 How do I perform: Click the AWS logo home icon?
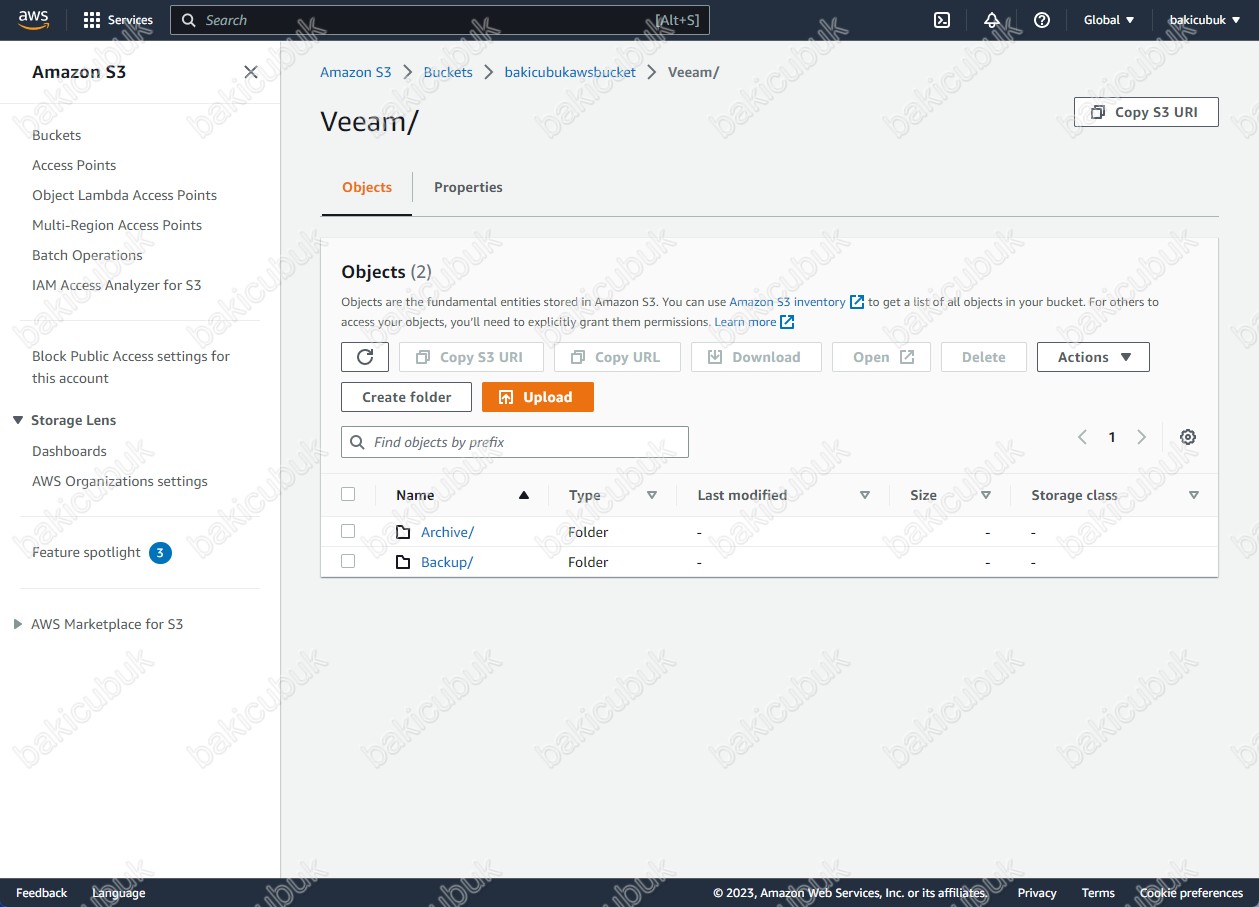tap(34, 20)
